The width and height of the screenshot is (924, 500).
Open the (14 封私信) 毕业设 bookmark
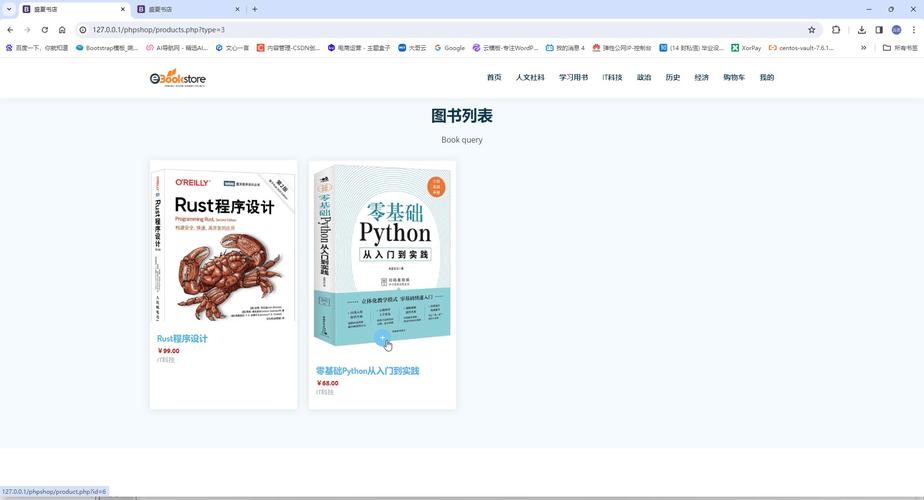(691, 48)
